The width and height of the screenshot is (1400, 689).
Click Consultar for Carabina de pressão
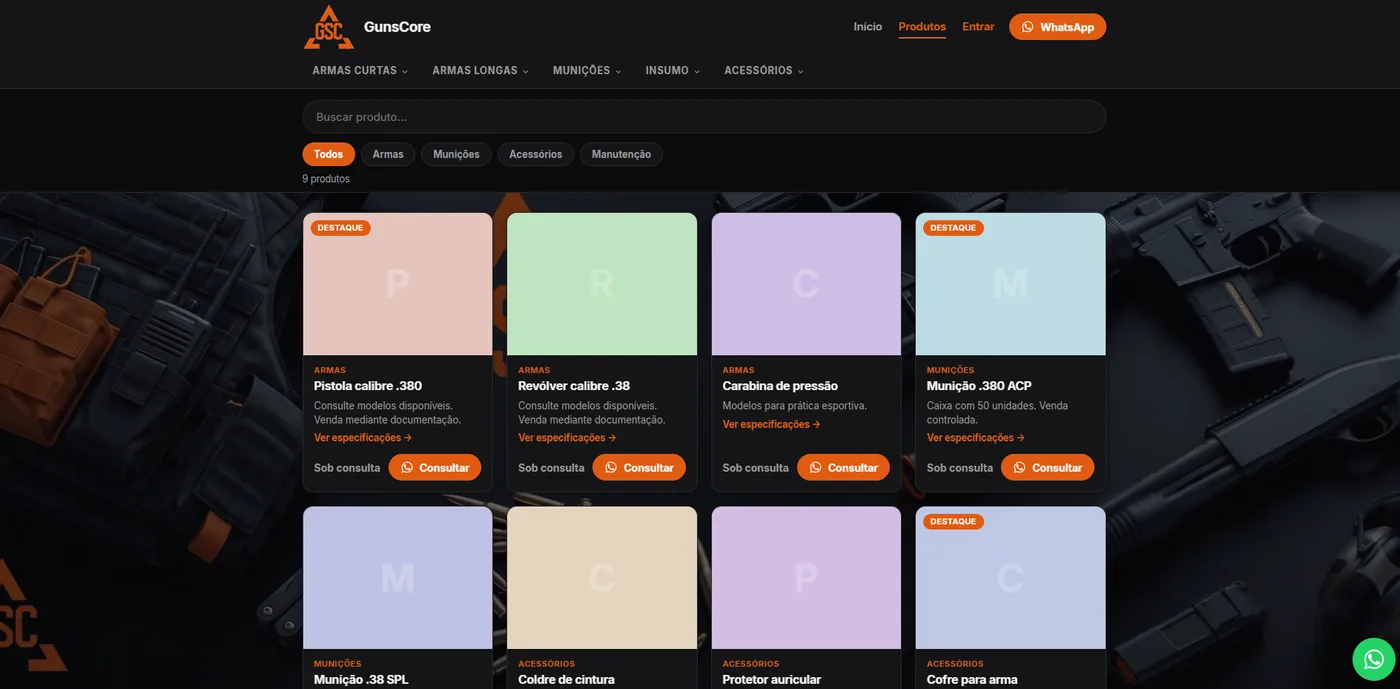[843, 467]
